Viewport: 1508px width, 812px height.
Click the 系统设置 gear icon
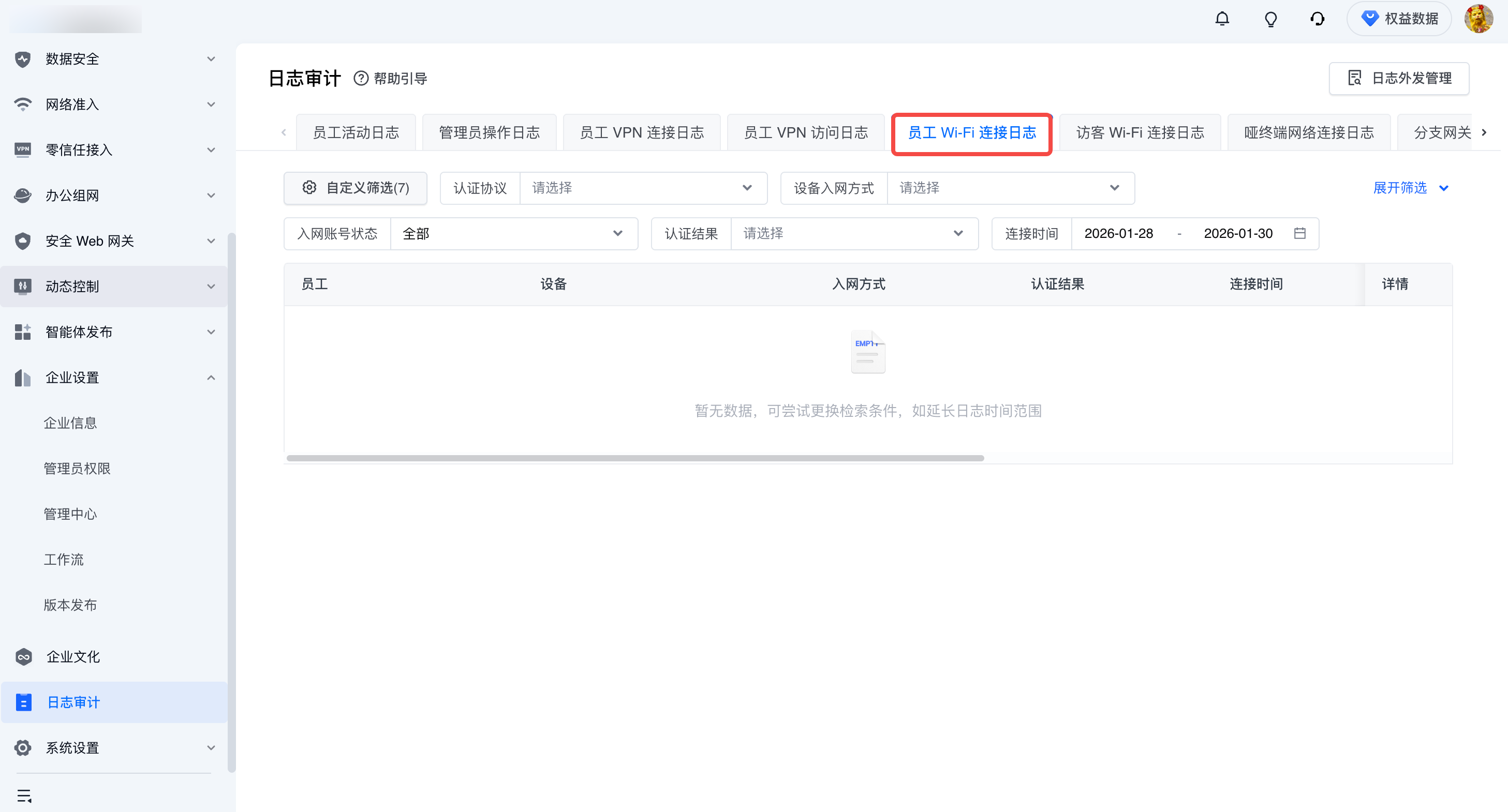(x=23, y=748)
